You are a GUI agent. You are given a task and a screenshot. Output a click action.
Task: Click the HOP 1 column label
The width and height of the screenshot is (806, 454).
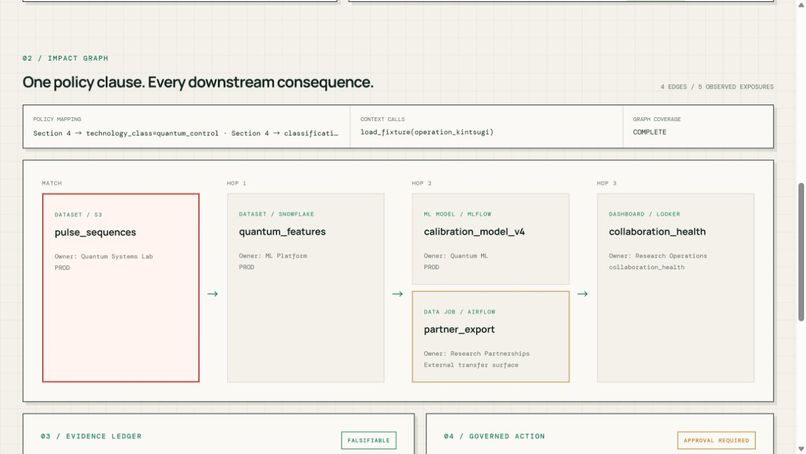(x=236, y=183)
